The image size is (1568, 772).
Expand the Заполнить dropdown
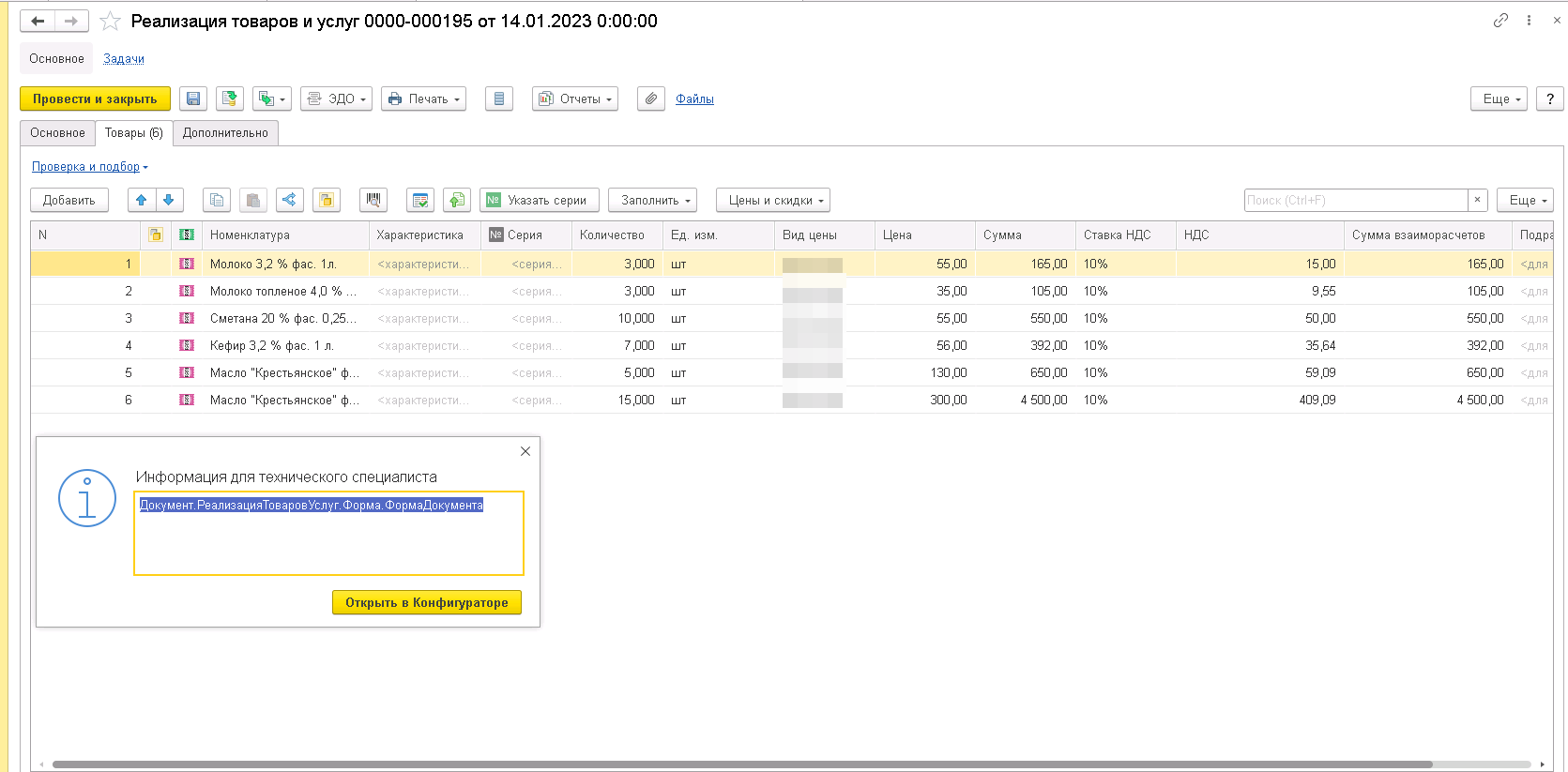(x=652, y=200)
